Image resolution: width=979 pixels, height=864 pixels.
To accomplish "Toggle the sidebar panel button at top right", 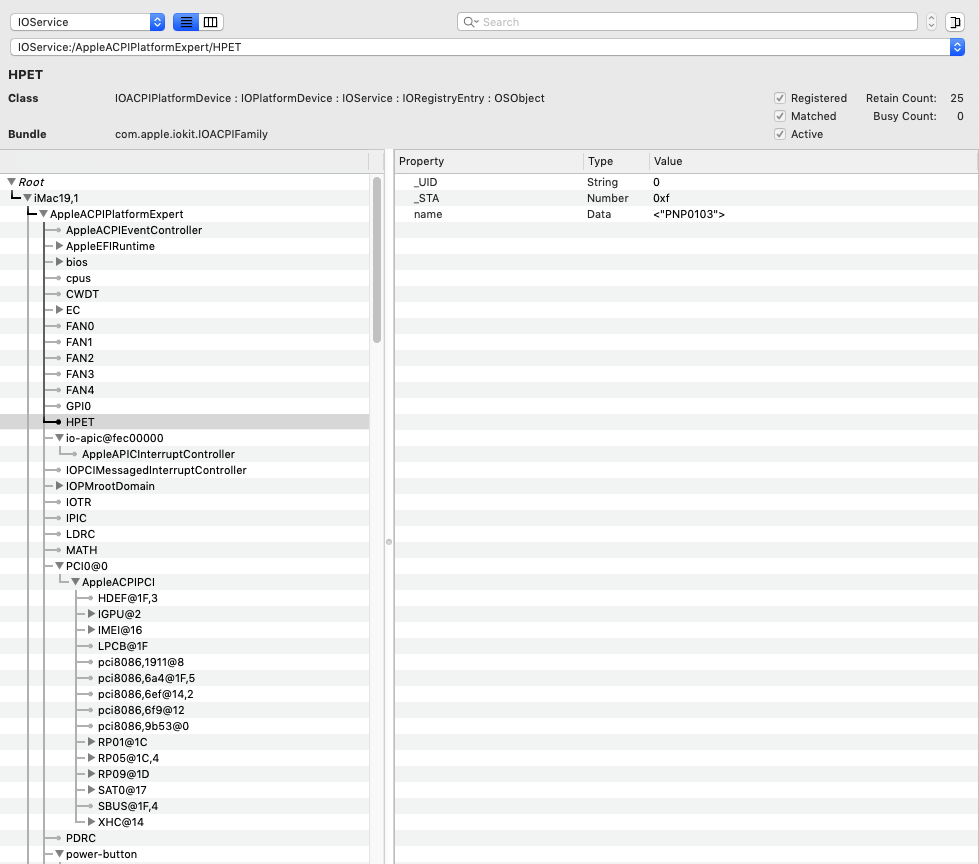I will click(x=955, y=22).
